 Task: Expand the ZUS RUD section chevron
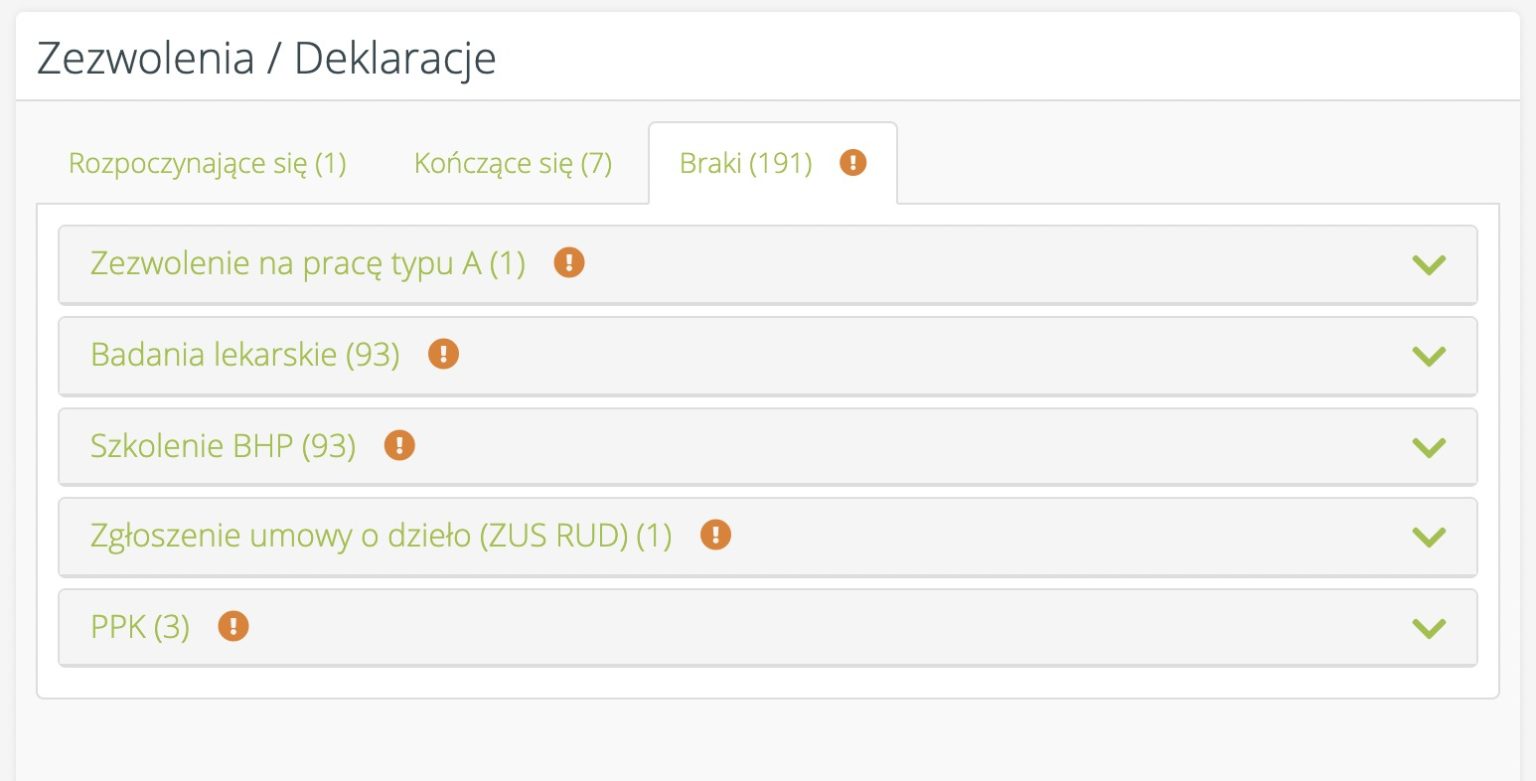tap(1429, 537)
